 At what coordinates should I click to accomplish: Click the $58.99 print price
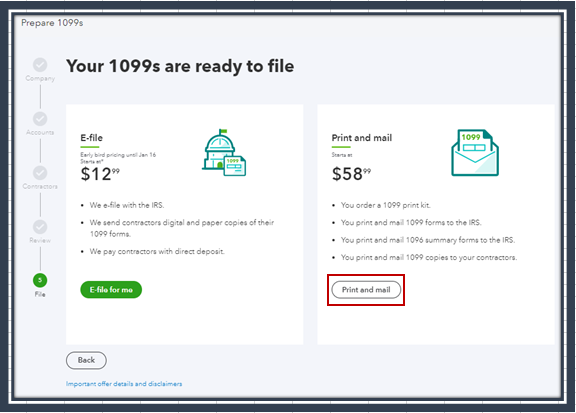(351, 173)
